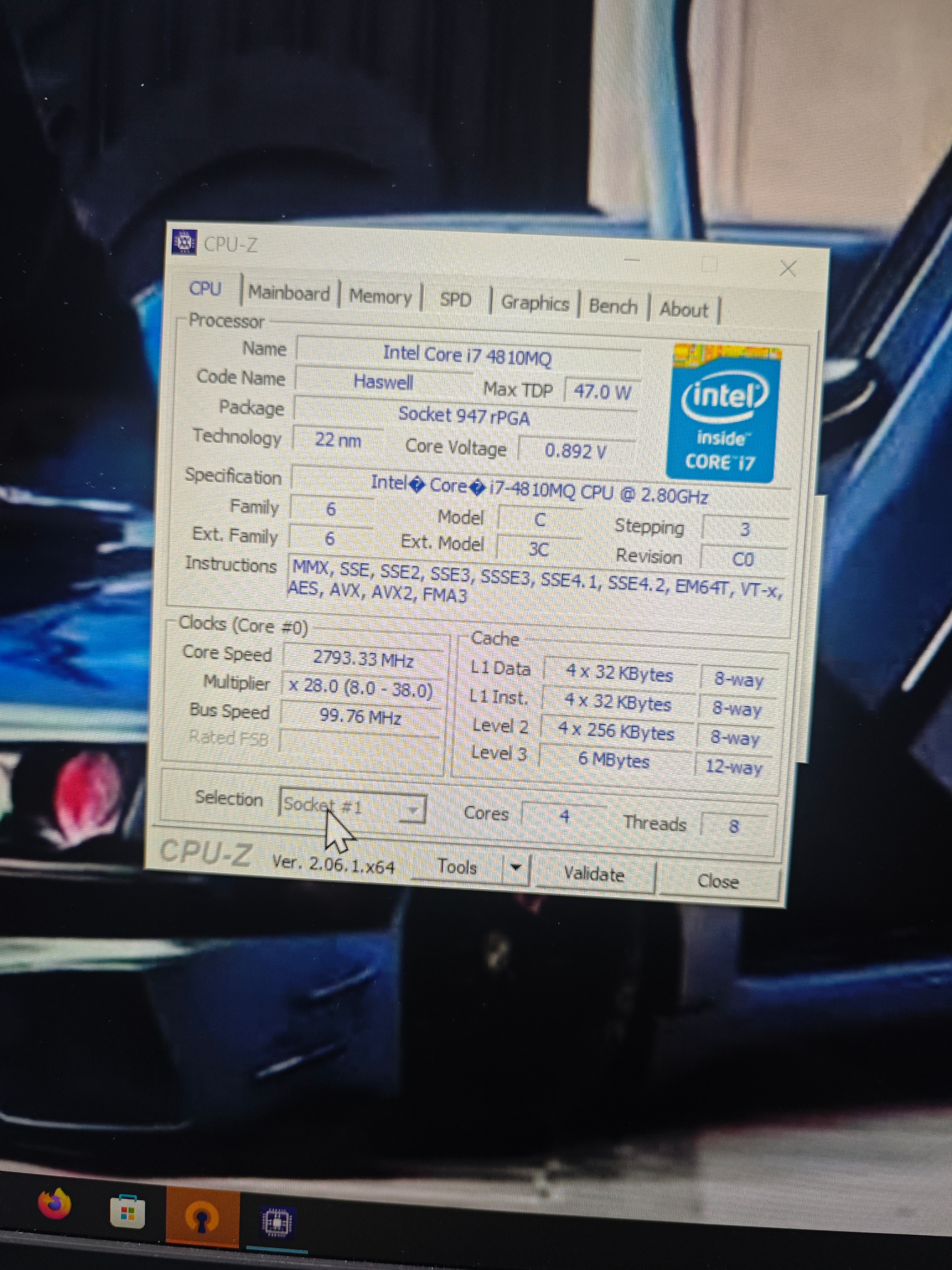Image resolution: width=952 pixels, height=1270 pixels.
Task: Click the 2793.33 MHz core speed value
Action: coord(363,658)
